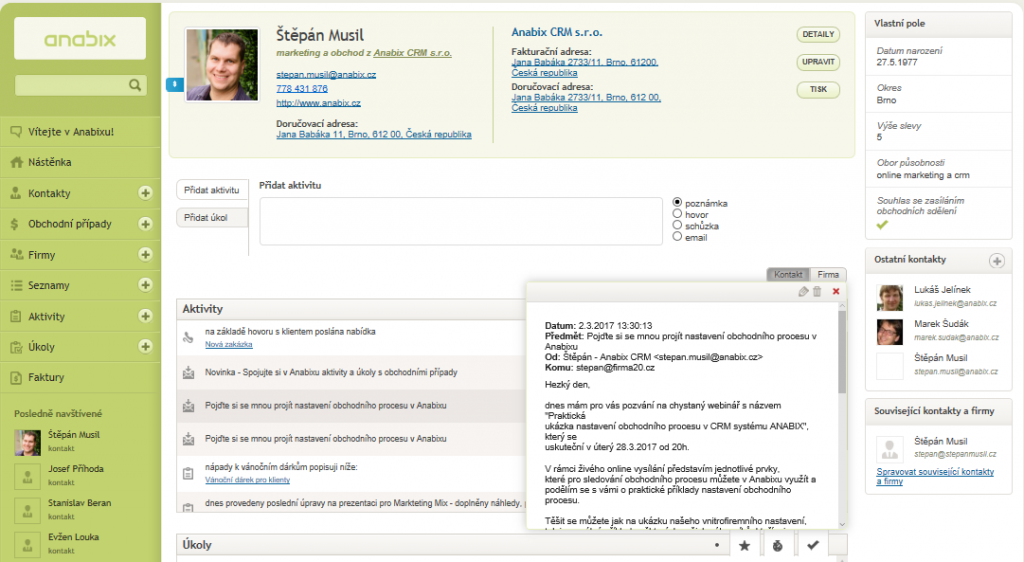Click the Přidat aktivitu text area
This screenshot has width=1024, height=562.
coord(461,221)
